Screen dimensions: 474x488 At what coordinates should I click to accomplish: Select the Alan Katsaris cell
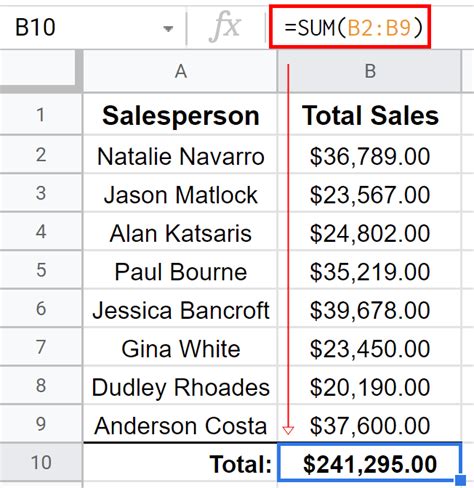180,232
